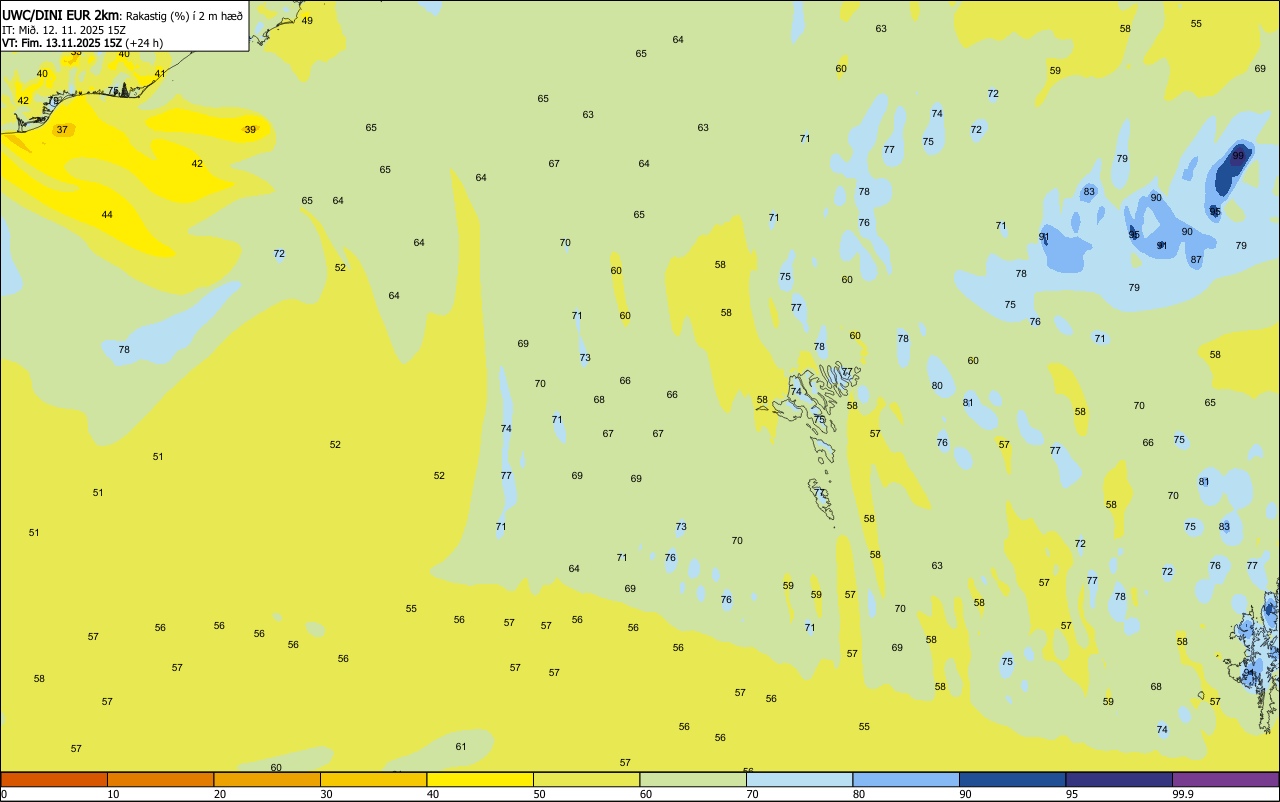Click the humidity value 41 near the coastline
The height and width of the screenshot is (802, 1280).
pos(160,74)
